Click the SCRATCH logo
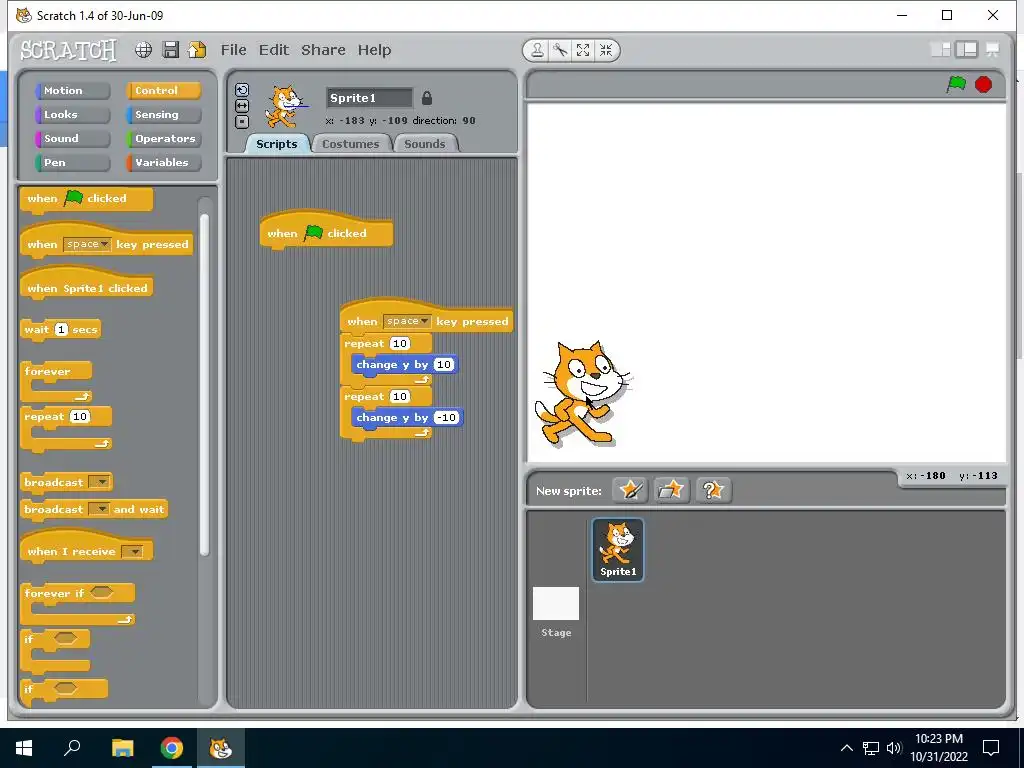Viewport: 1024px width, 768px height. 69,50
